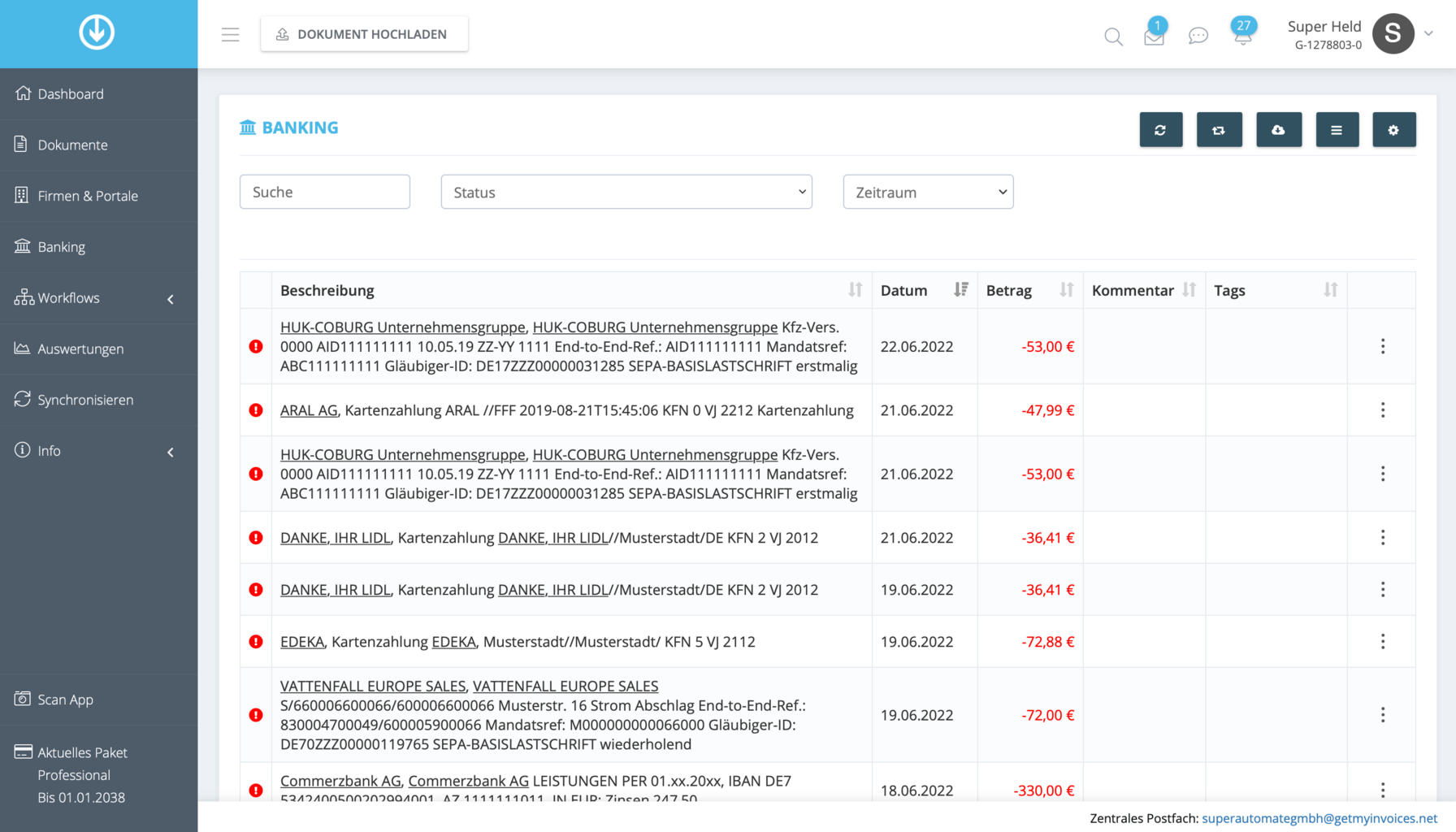Open the search magnifier in top bar
Screen dimensions: 1456x832
coord(1113,37)
